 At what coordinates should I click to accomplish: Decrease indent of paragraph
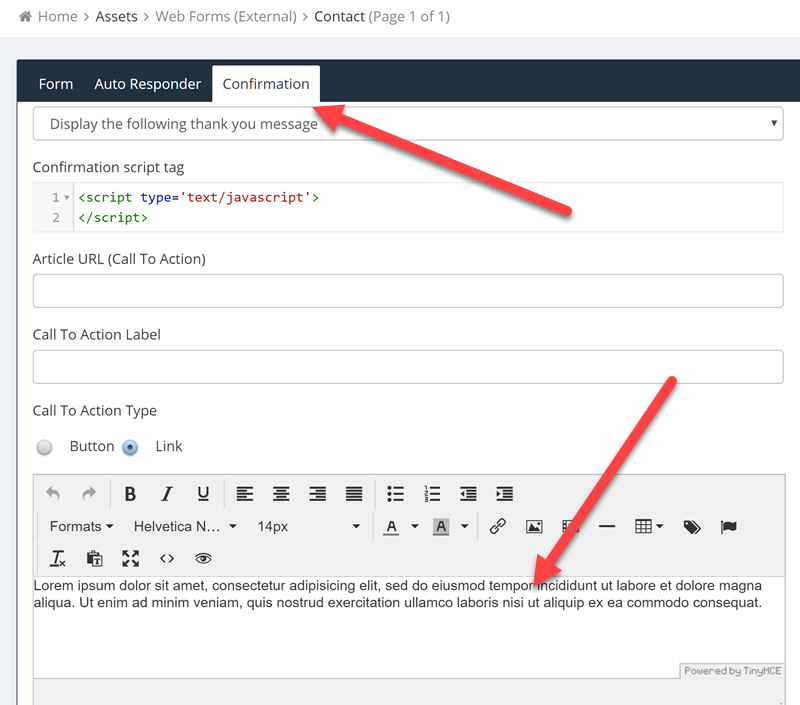(x=468, y=493)
